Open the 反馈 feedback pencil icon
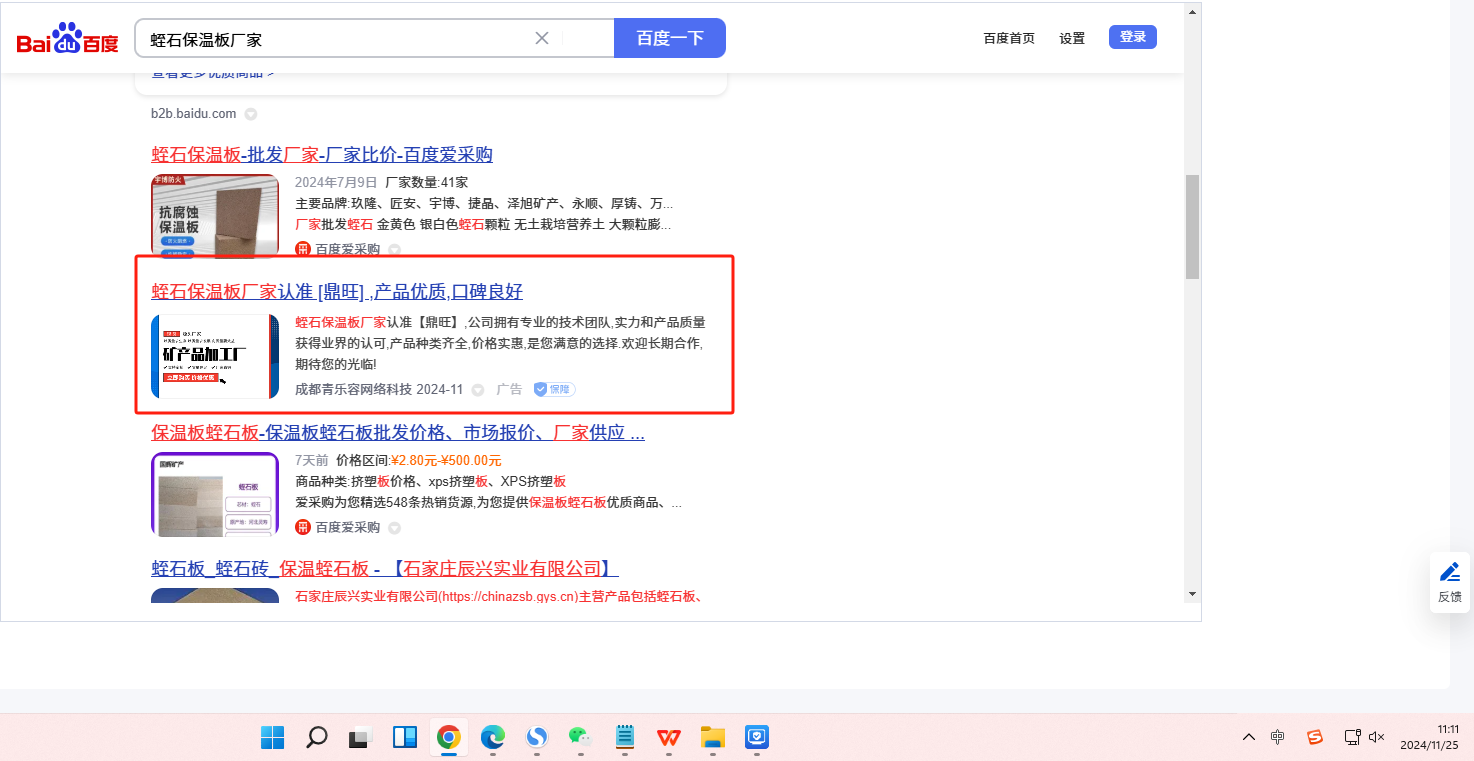The image size is (1474, 761). point(1449,572)
